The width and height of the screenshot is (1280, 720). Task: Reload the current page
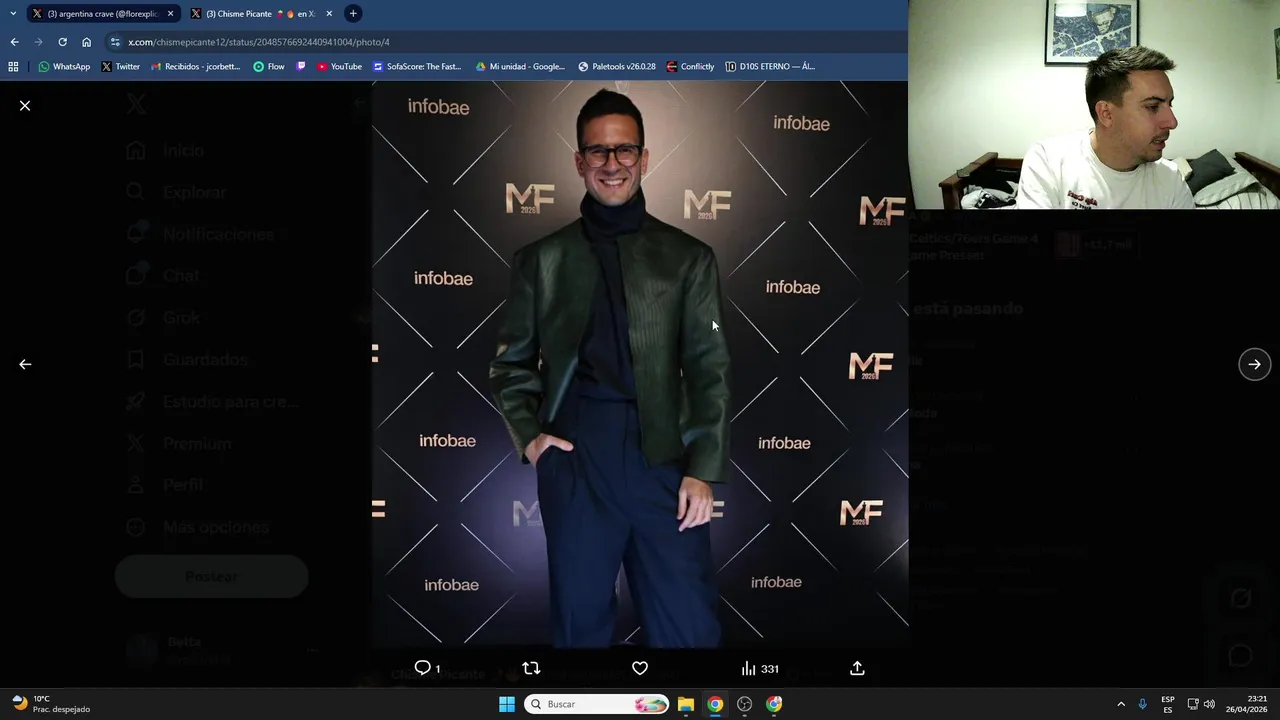click(x=62, y=42)
